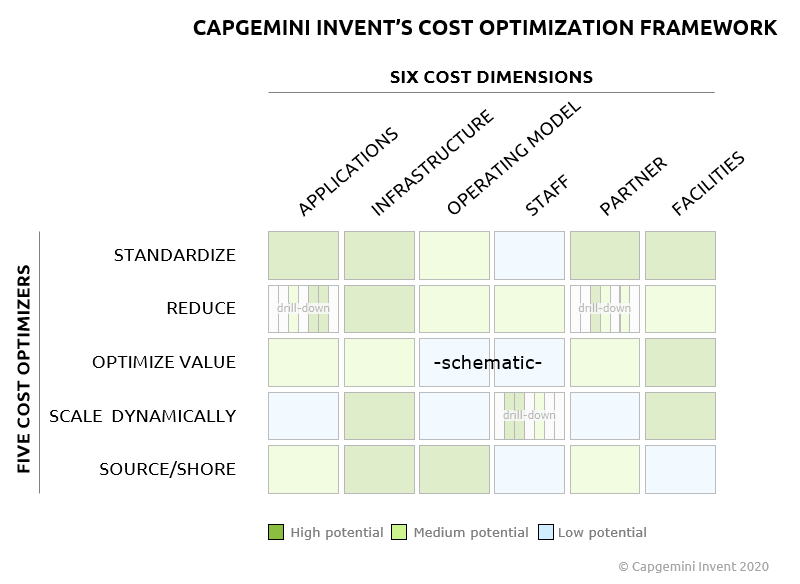Screen dimensions: 800x584
Task: Click the Capgemini Invent 2020 copyright text
Action: point(693,566)
